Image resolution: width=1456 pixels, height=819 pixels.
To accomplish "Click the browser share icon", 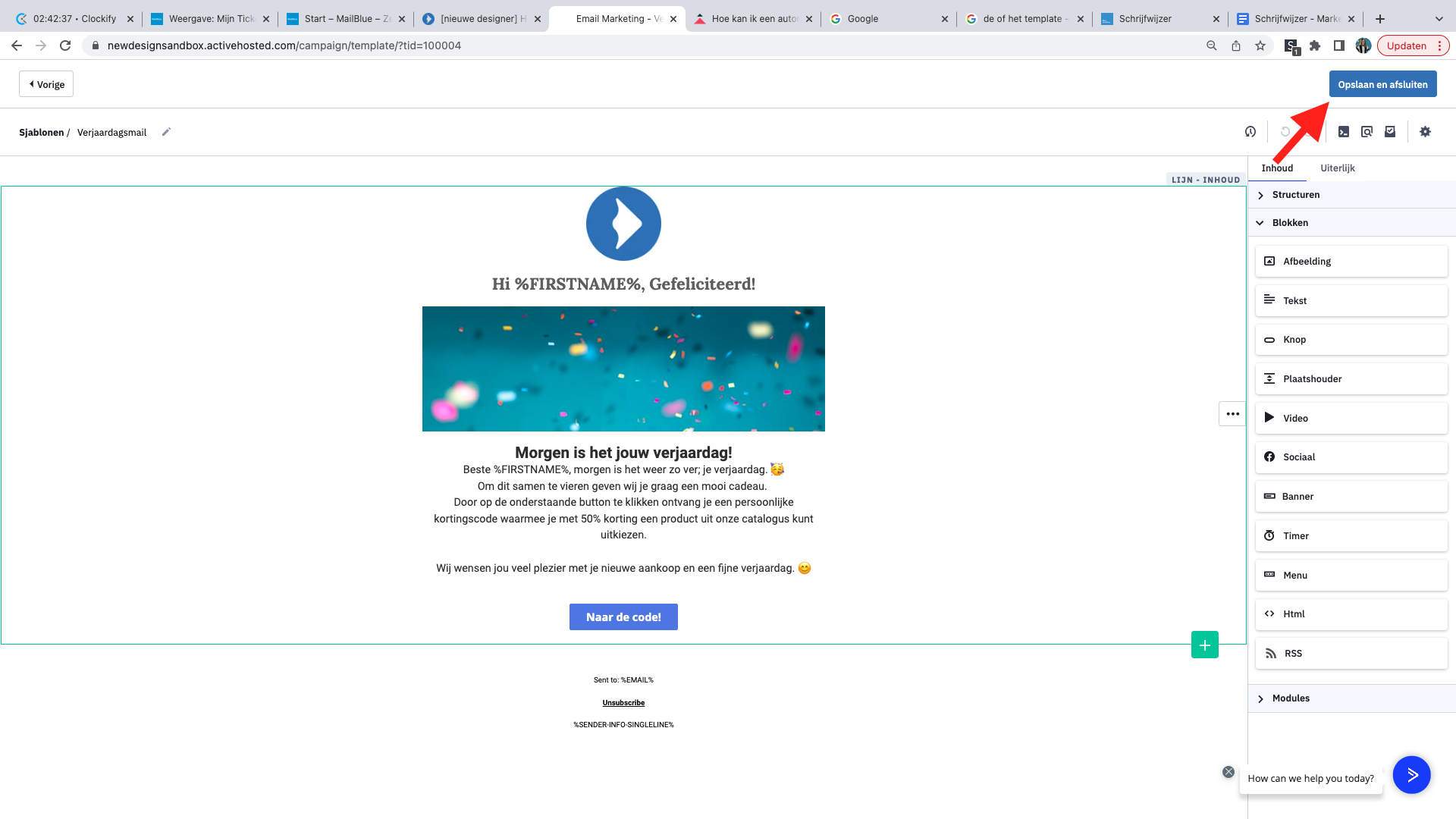I will (1236, 45).
